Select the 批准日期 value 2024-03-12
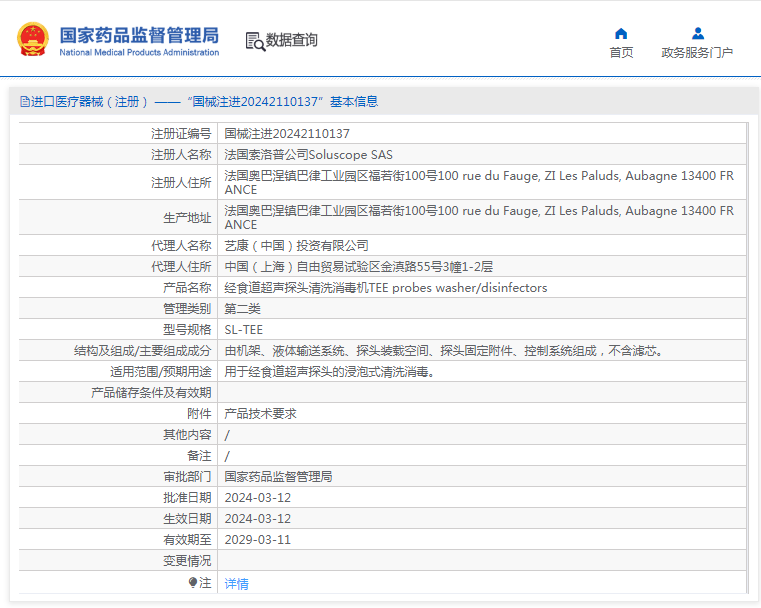Image resolution: width=761 pixels, height=608 pixels. [x=258, y=498]
